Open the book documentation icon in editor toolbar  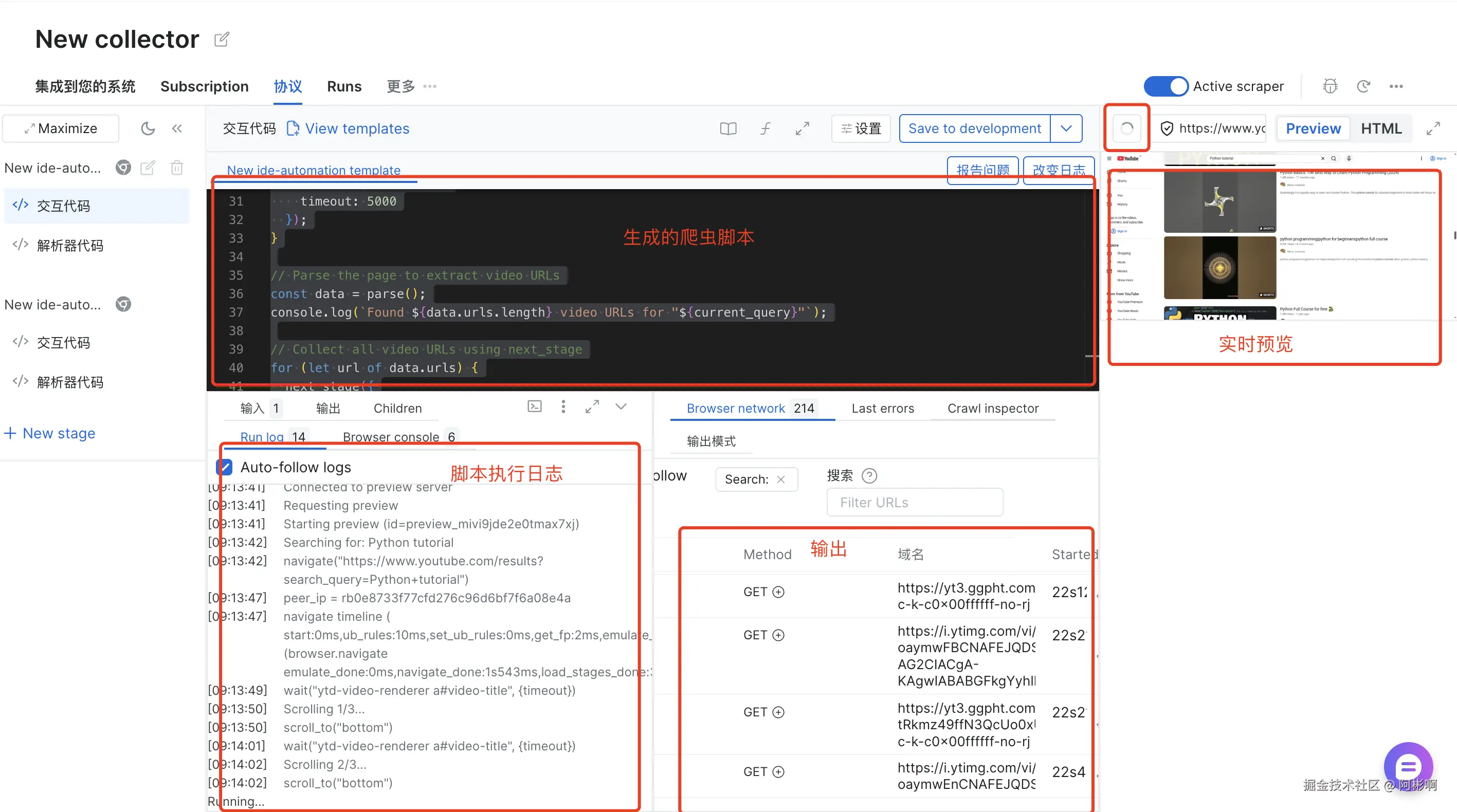coord(728,128)
